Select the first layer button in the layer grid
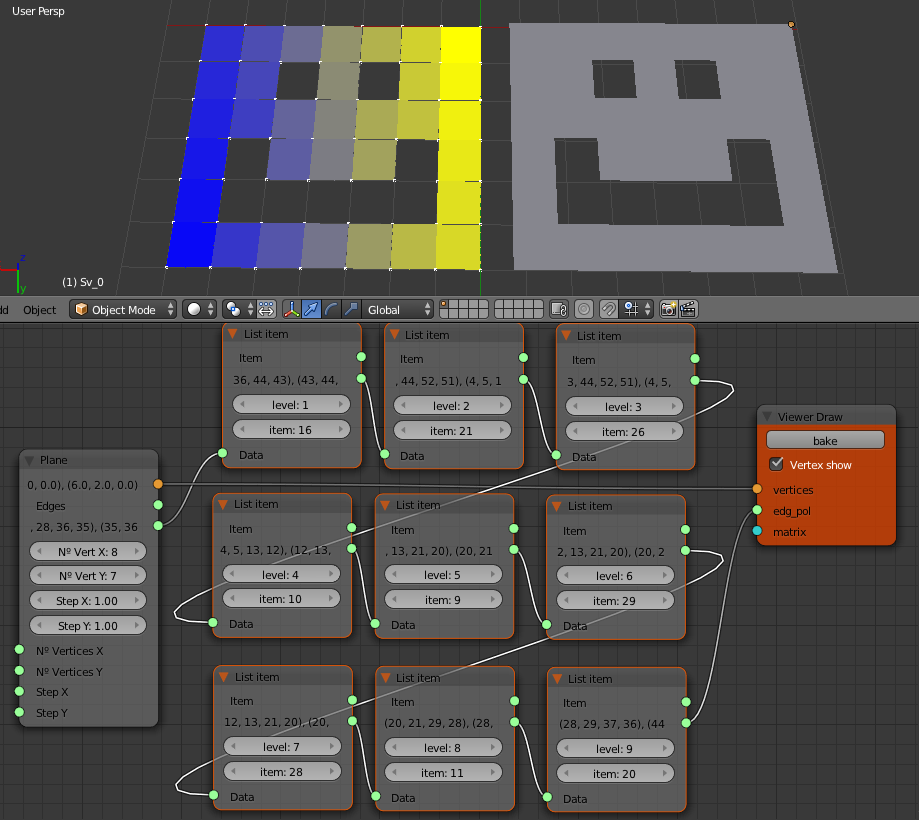 pos(444,304)
